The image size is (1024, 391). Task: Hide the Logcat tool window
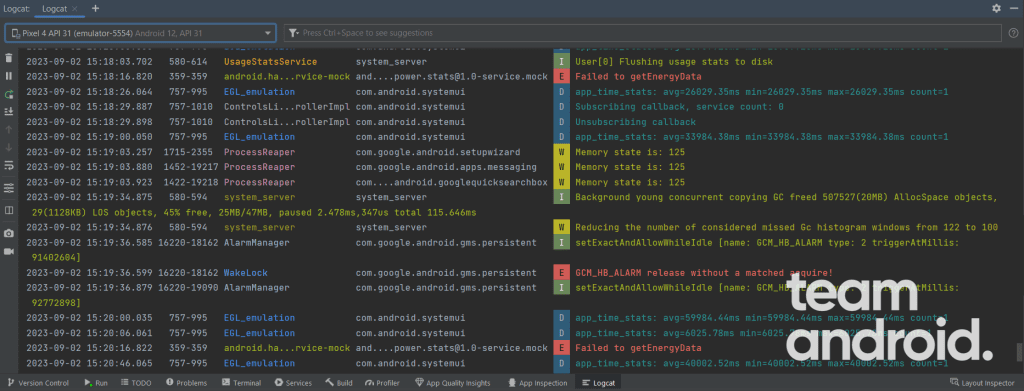click(1014, 8)
